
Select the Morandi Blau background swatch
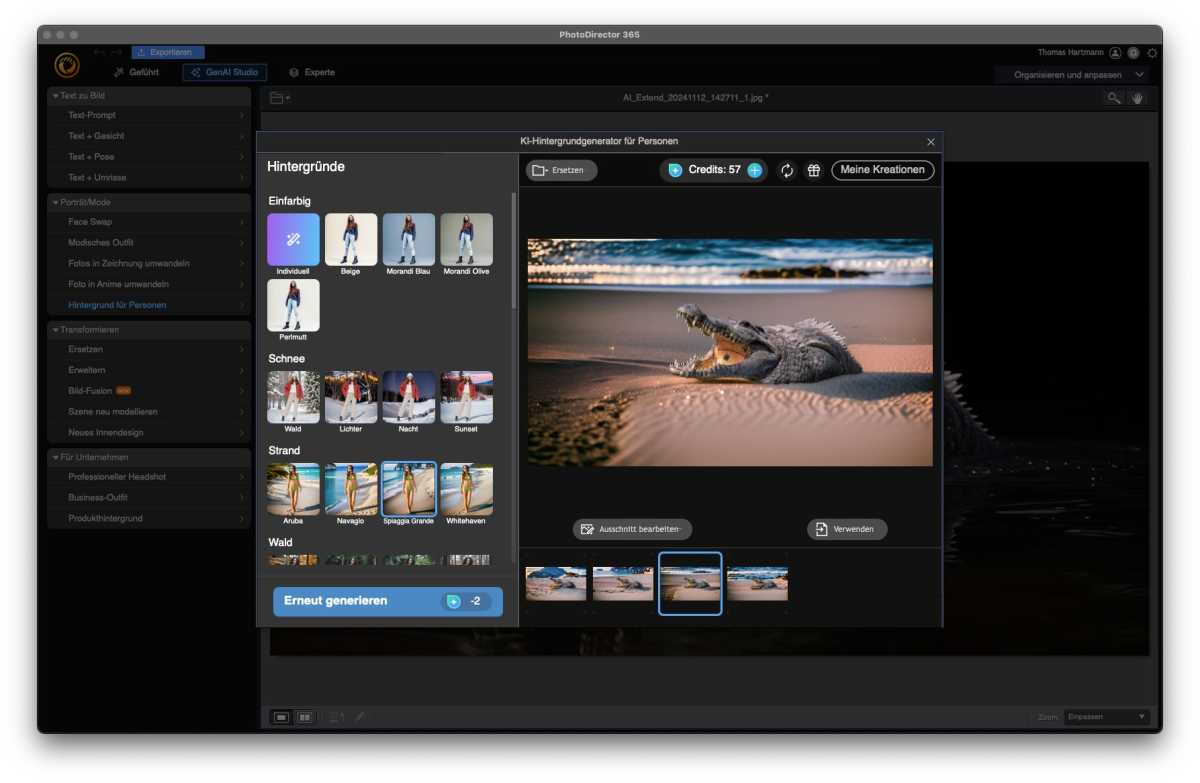(408, 239)
